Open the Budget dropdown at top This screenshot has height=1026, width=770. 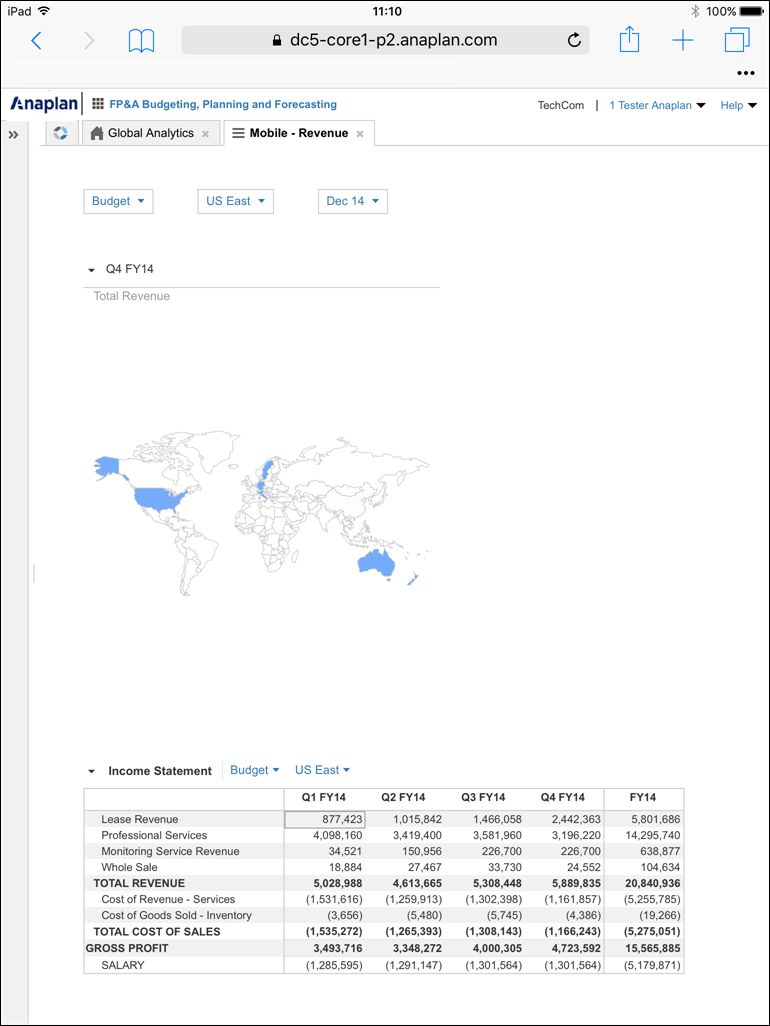point(118,201)
